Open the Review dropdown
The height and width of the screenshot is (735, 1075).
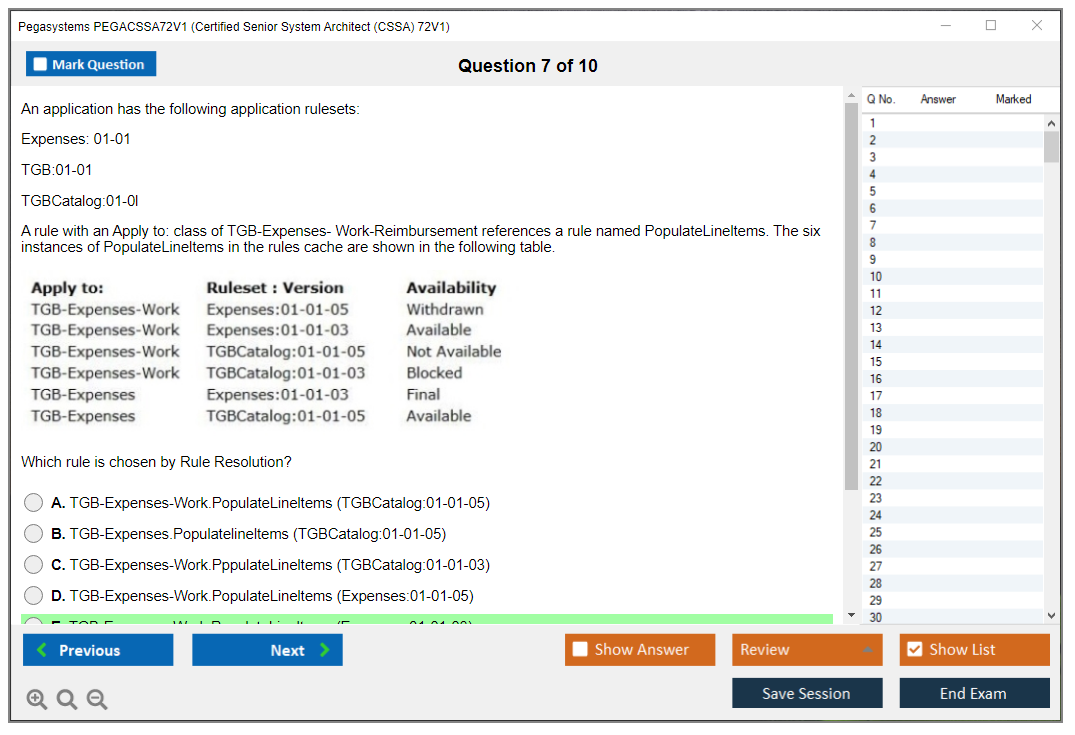806,650
